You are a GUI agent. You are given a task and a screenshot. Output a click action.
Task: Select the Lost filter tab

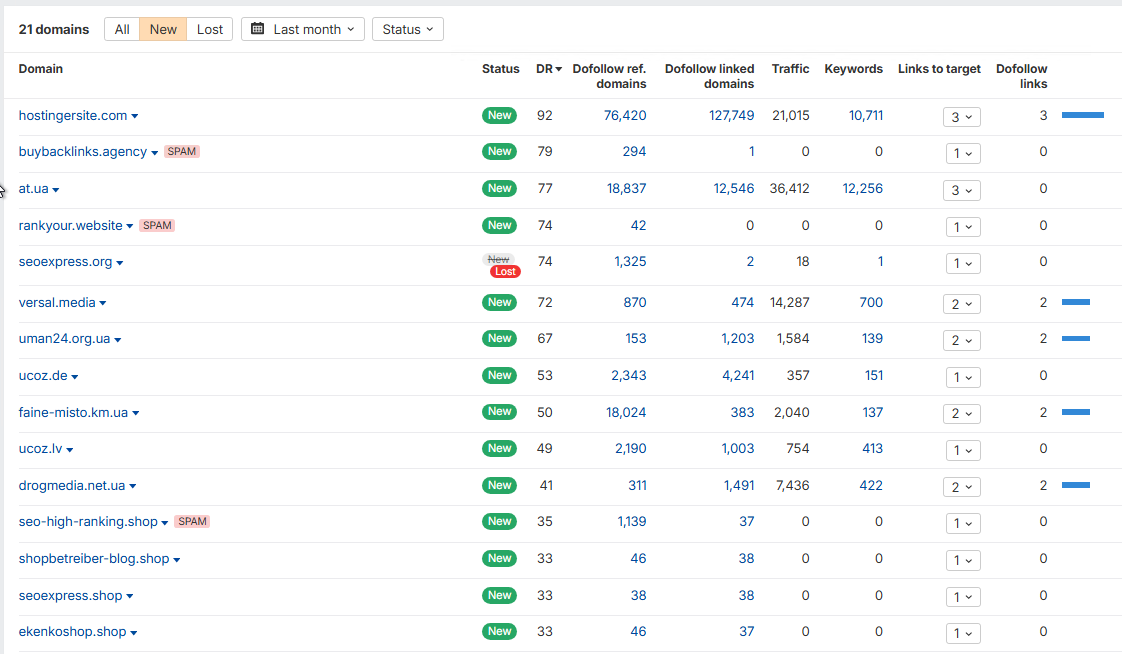coord(210,29)
